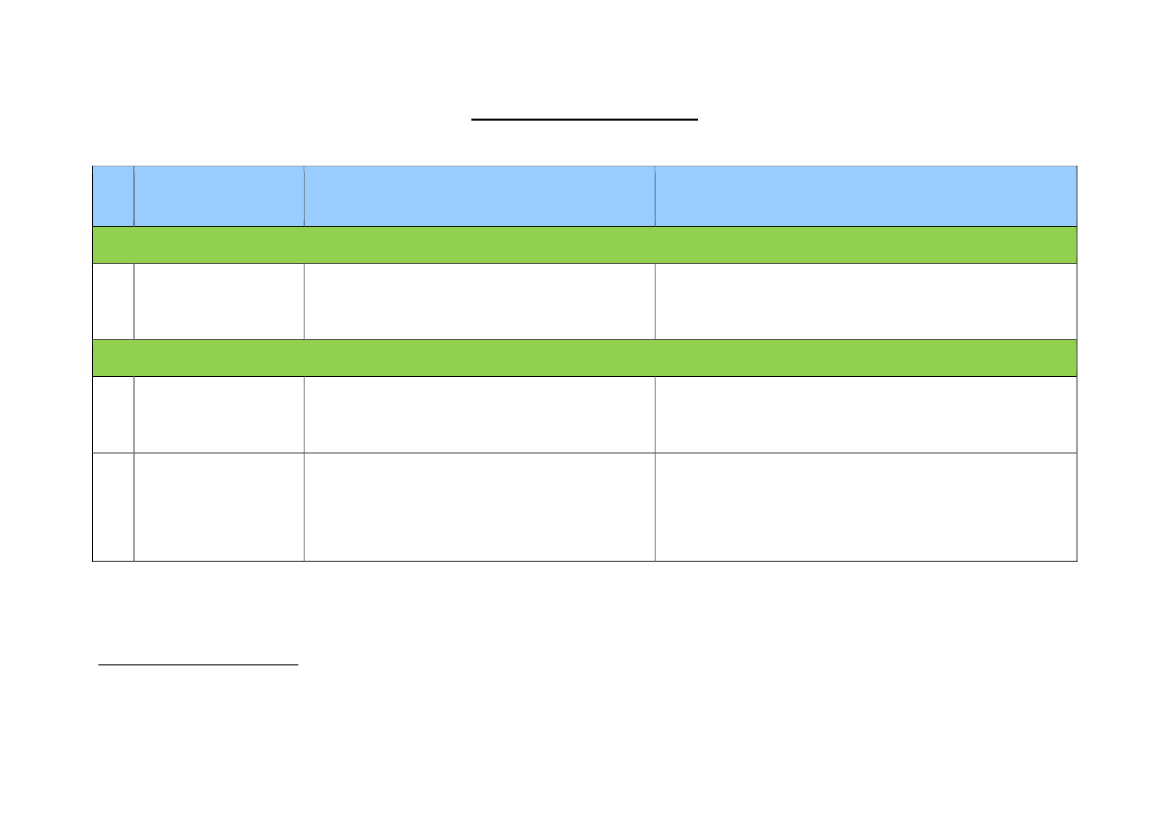Select widest cell of tall bottom row
The width and height of the screenshot is (1169, 827).
pyautogui.click(x=866, y=507)
